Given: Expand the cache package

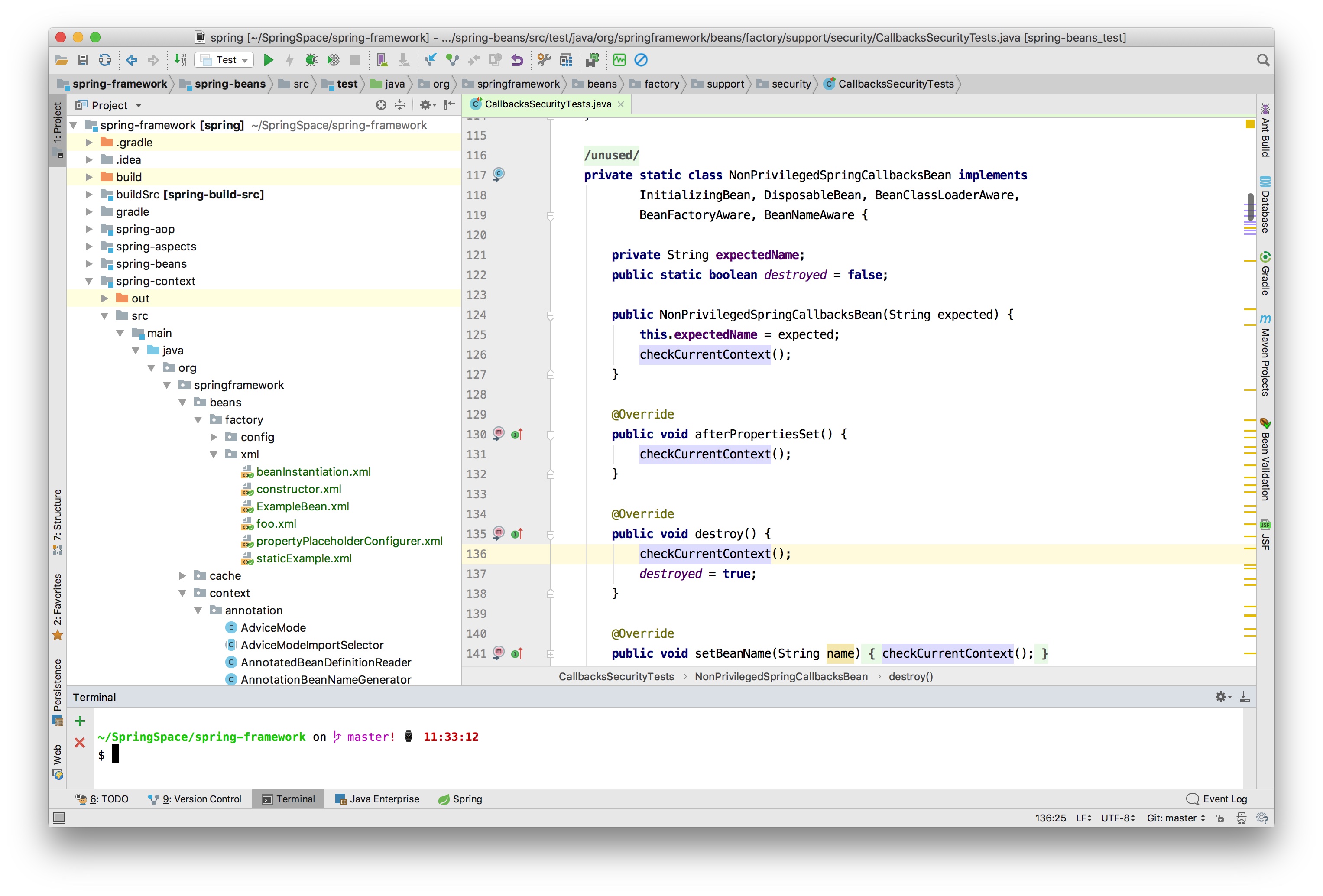Looking at the screenshot, I should tap(183, 575).
